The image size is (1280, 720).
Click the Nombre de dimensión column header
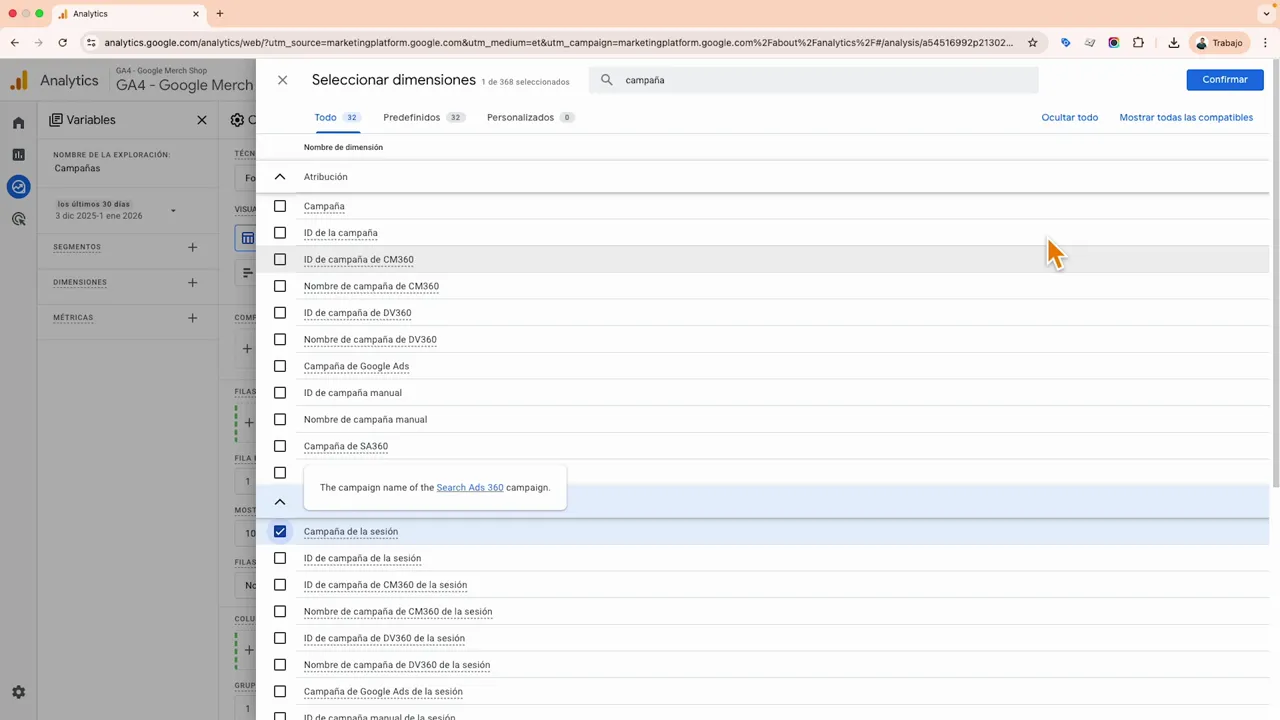(343, 148)
